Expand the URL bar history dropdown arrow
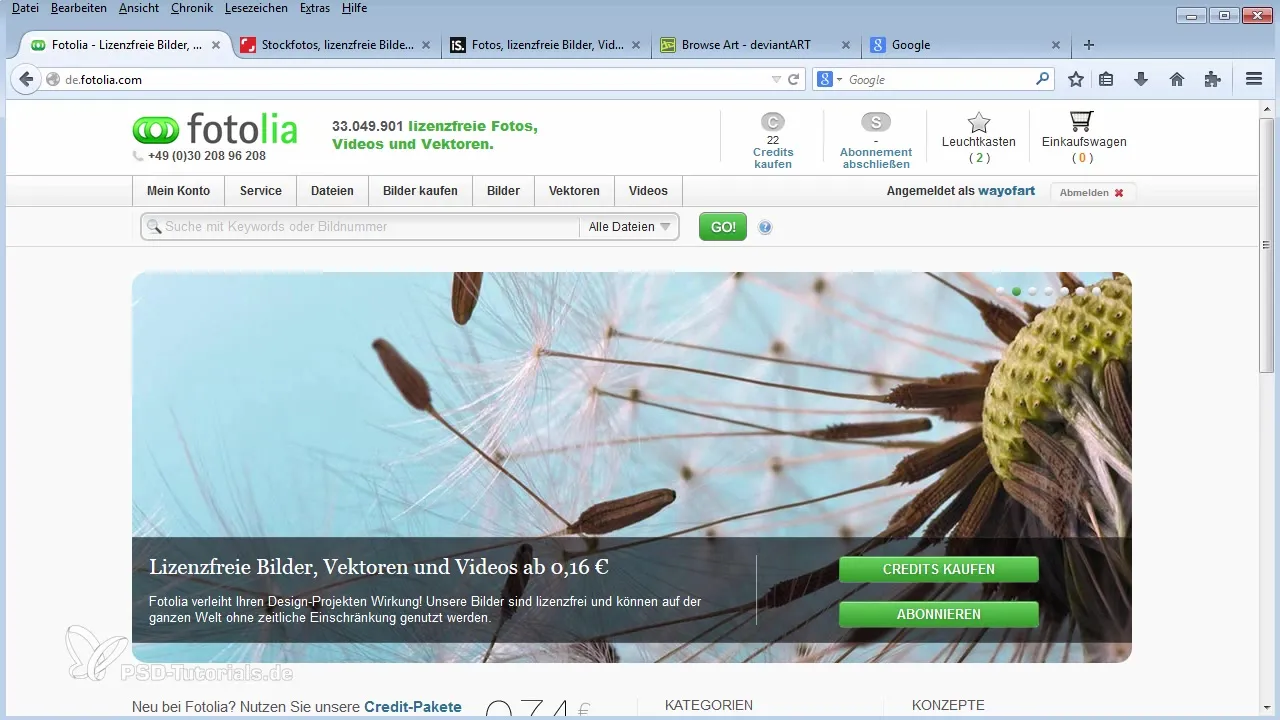Viewport: 1280px width, 720px height. coord(777,79)
